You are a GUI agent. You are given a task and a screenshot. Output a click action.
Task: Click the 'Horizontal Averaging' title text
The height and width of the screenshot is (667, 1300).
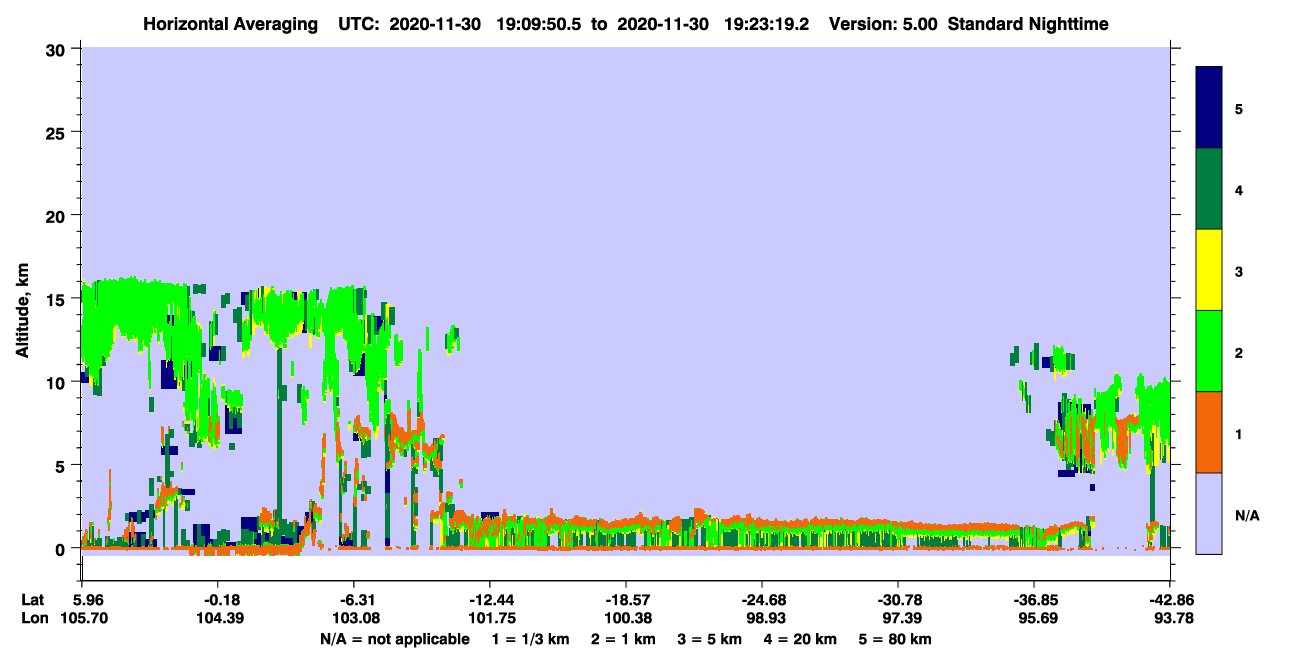(x=230, y=24)
